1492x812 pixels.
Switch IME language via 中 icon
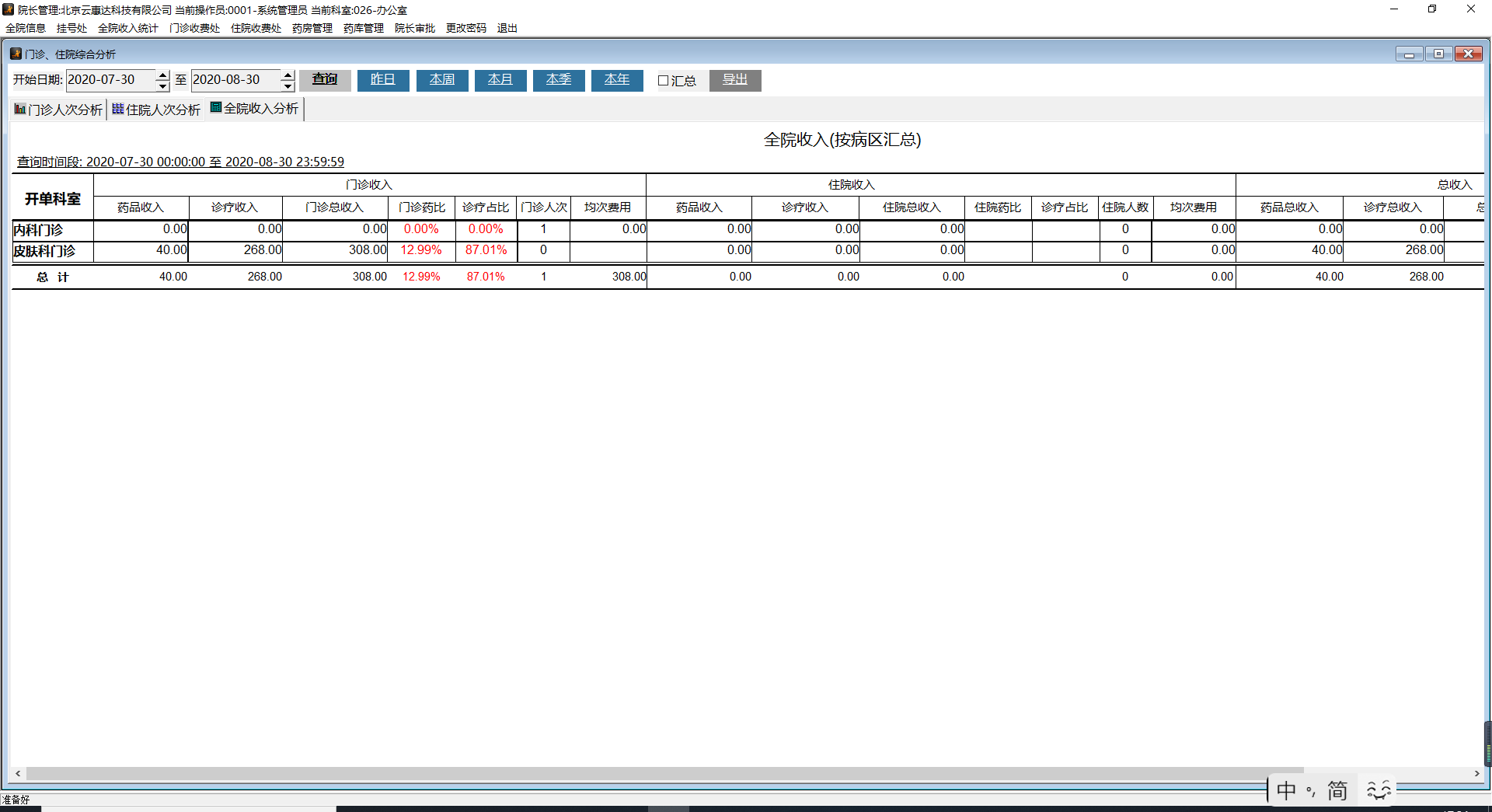1286,790
